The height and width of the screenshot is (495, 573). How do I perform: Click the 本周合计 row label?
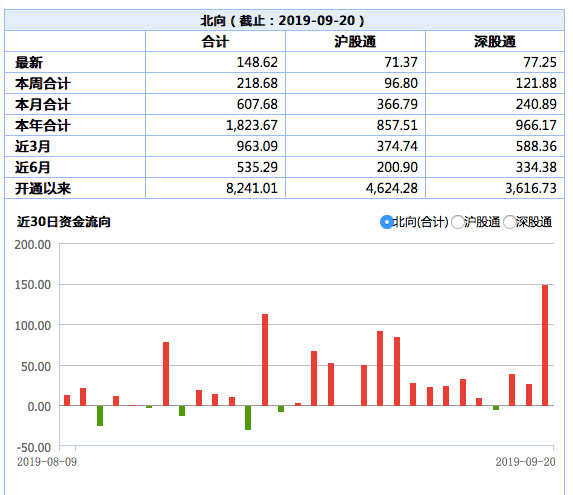[x=43, y=84]
